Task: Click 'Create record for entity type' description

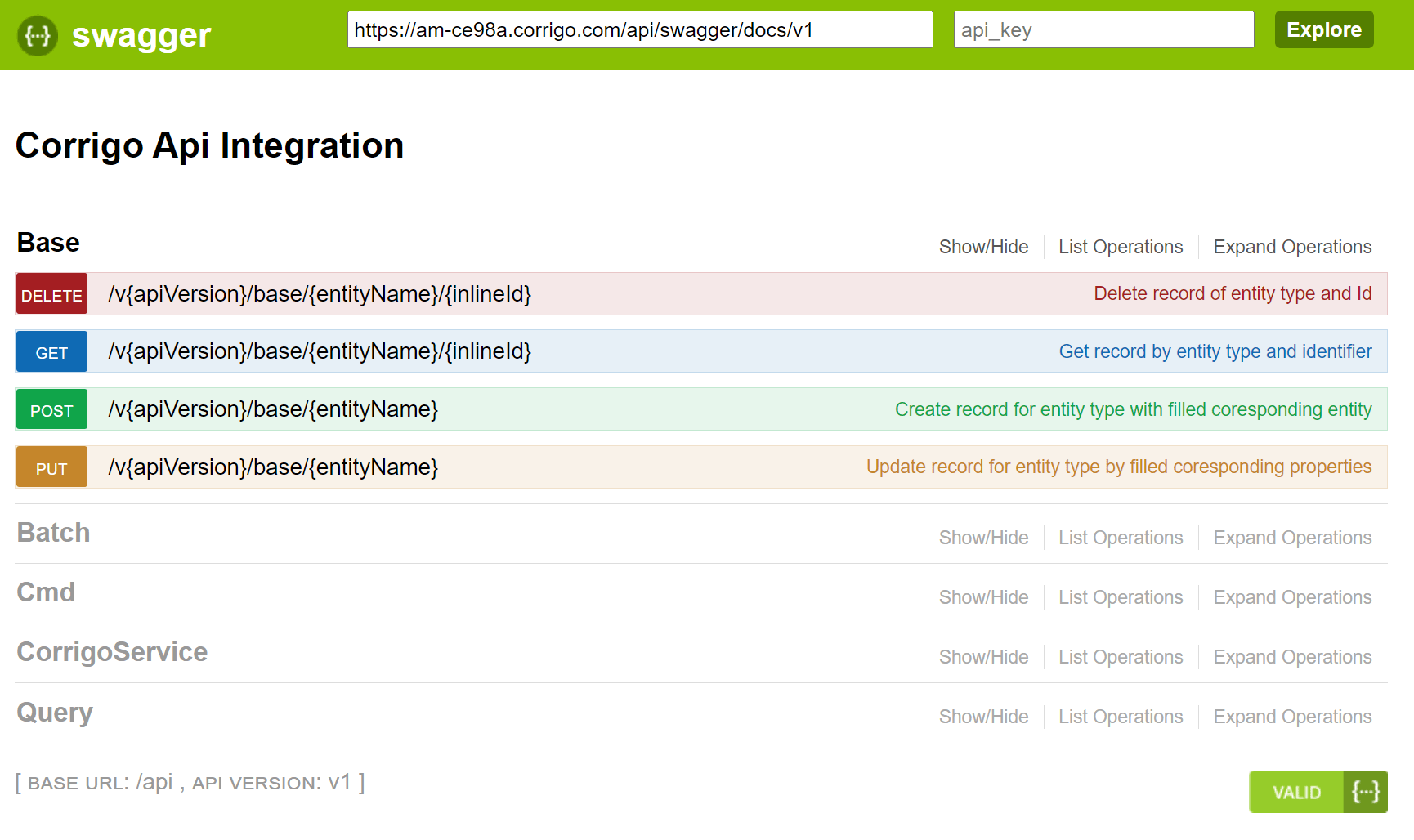Action: click(x=1133, y=409)
